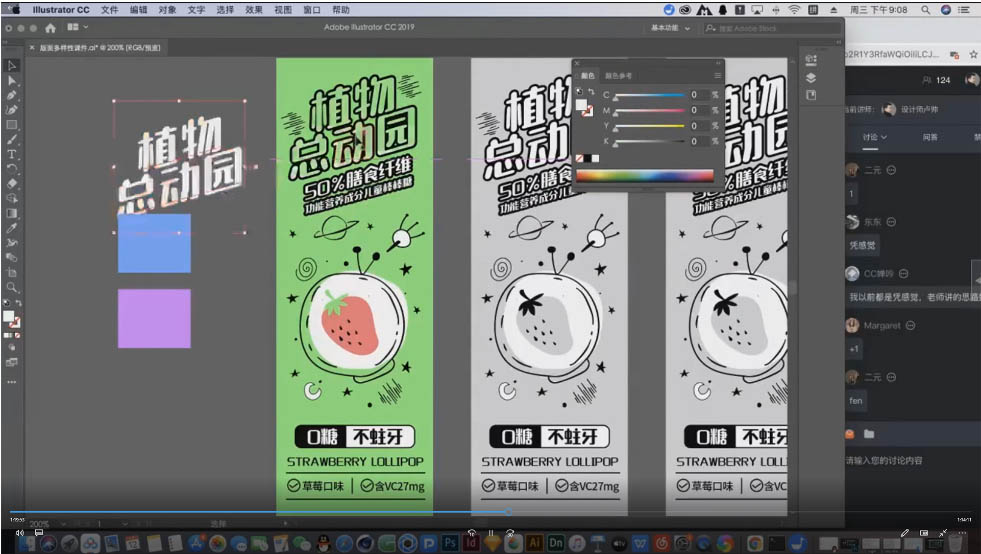Open the 效果 menu
The height and width of the screenshot is (554, 981).
click(x=253, y=9)
